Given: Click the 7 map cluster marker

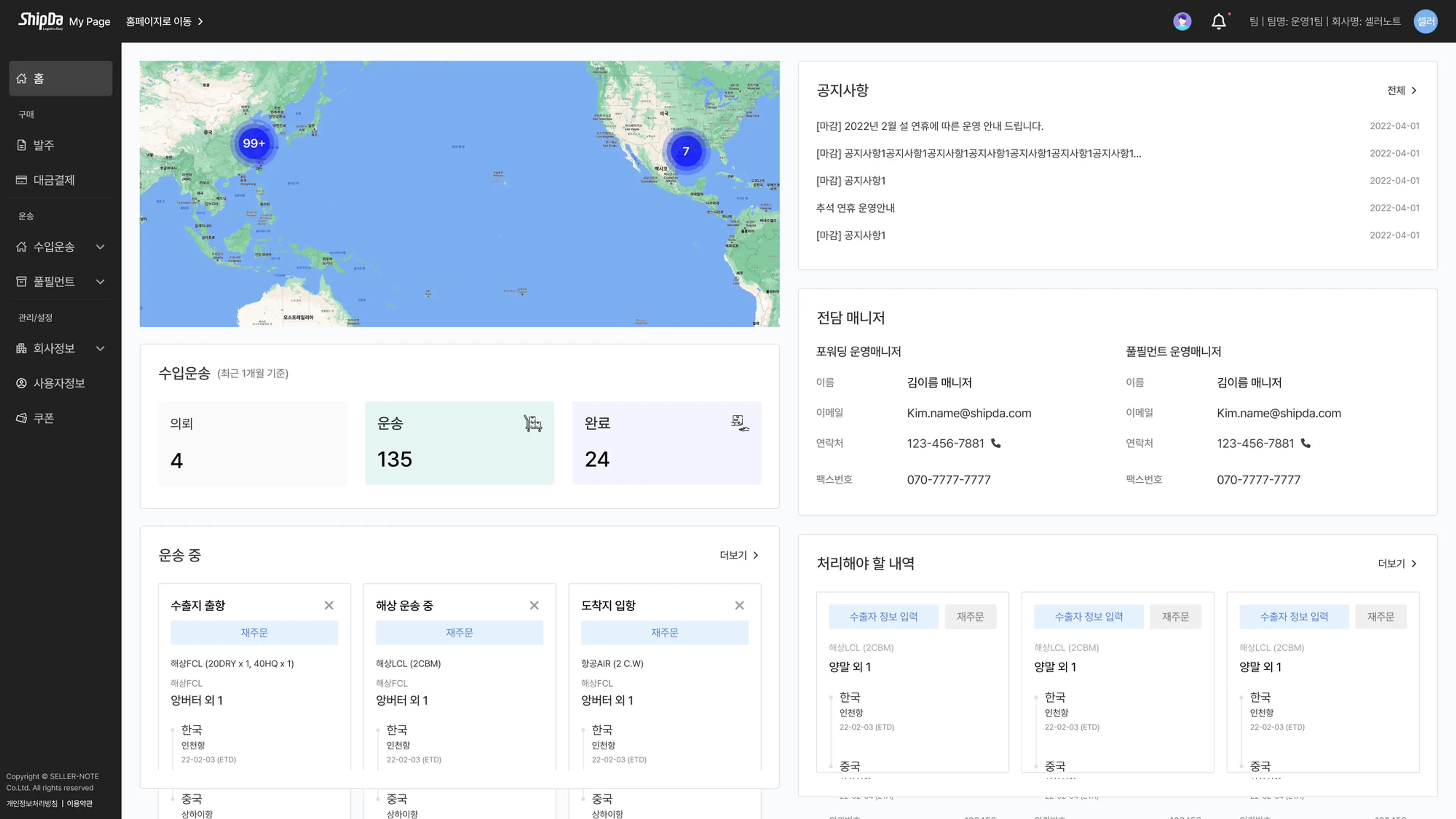Looking at the screenshot, I should 686,152.
